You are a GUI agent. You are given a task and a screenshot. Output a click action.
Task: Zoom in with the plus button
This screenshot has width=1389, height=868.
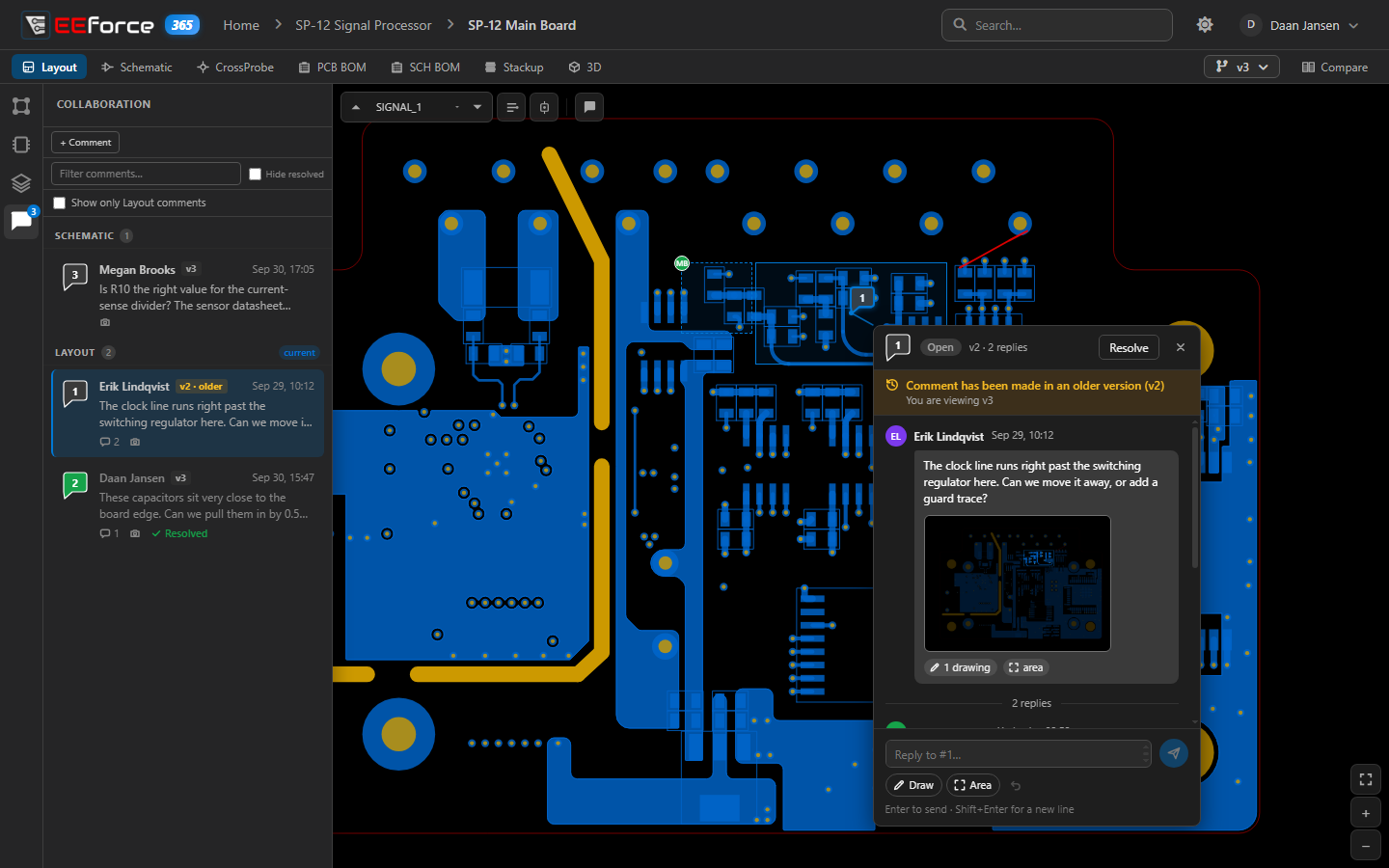(x=1366, y=814)
